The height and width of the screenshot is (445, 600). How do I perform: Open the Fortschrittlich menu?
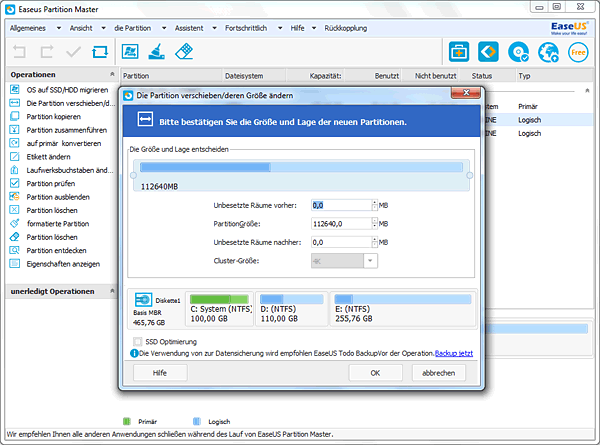click(x=246, y=28)
